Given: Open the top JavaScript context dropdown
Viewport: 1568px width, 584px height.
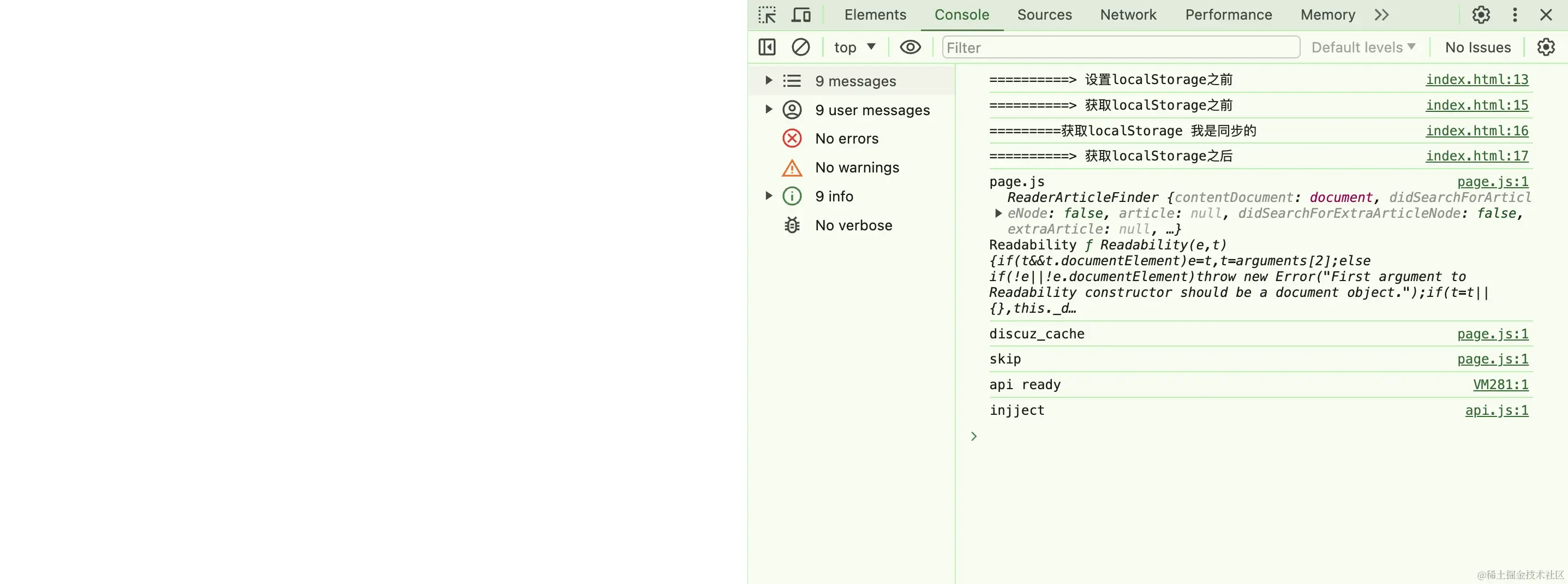Looking at the screenshot, I should 854,47.
